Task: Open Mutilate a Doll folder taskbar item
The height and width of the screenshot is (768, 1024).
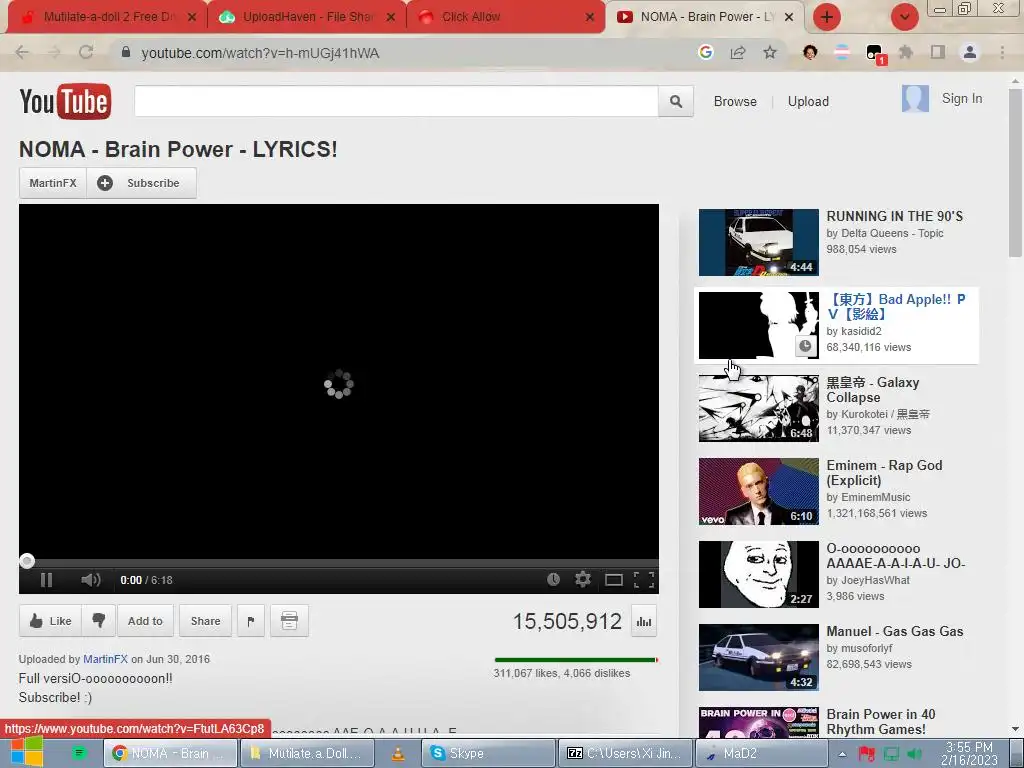Action: pyautogui.click(x=307, y=753)
